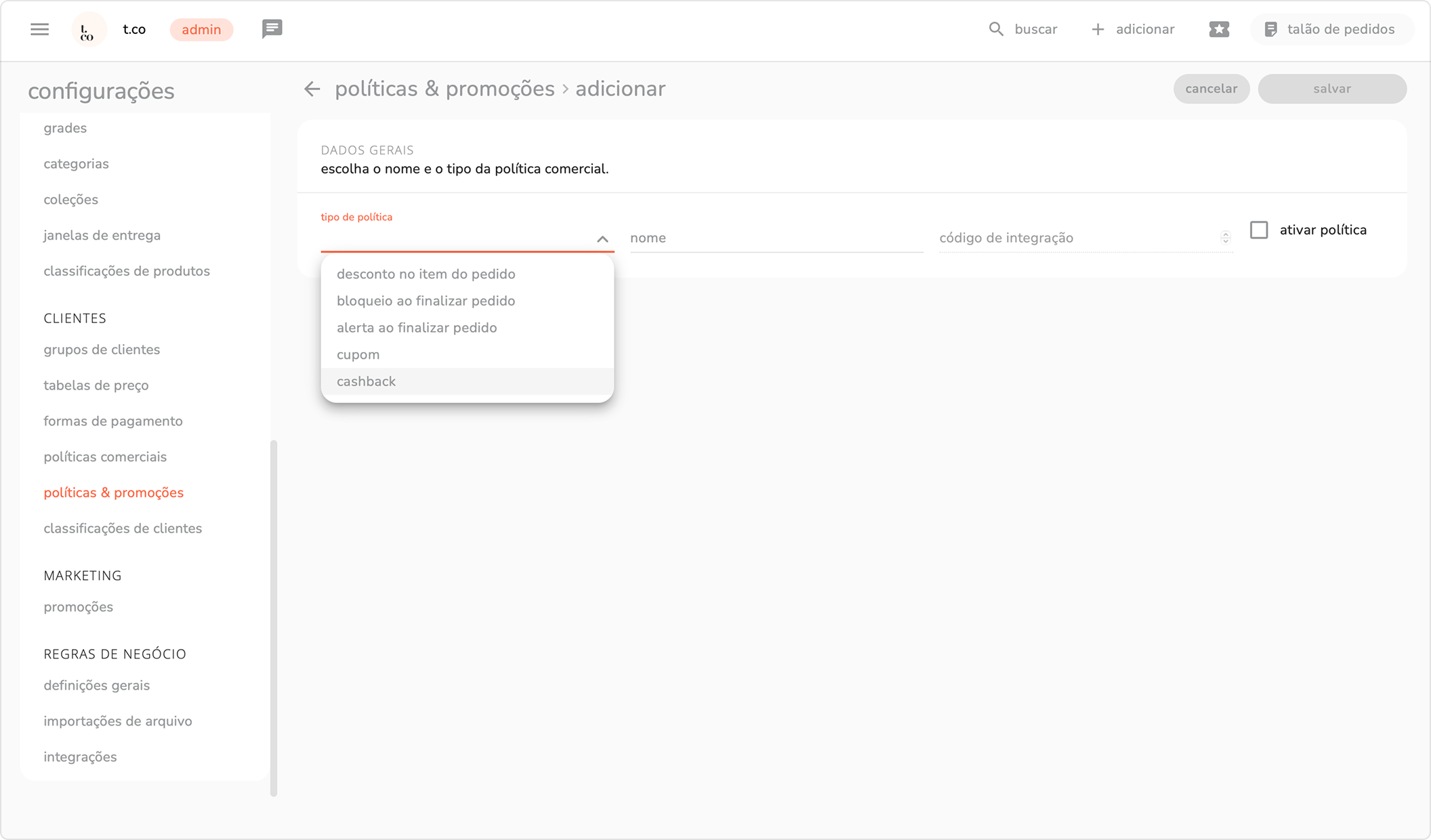1431x840 pixels.
Task: Go to formas de pagamento settings
Action: click(x=113, y=421)
